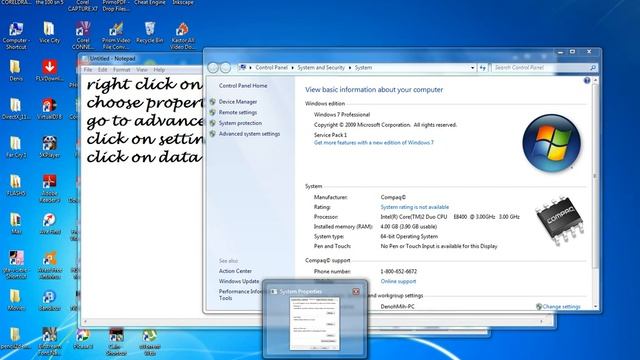The width and height of the screenshot is (640, 360).
Task: Open the Vice City folder on desktop
Action: tap(49, 33)
